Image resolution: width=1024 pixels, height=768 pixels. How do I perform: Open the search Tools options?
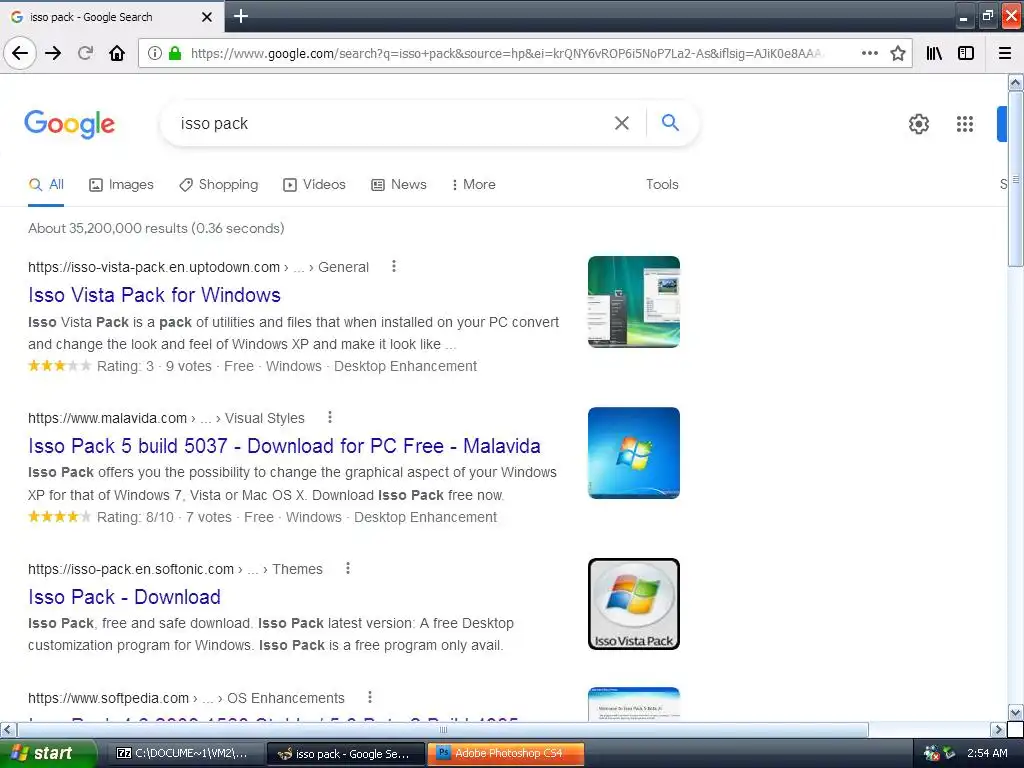(662, 184)
